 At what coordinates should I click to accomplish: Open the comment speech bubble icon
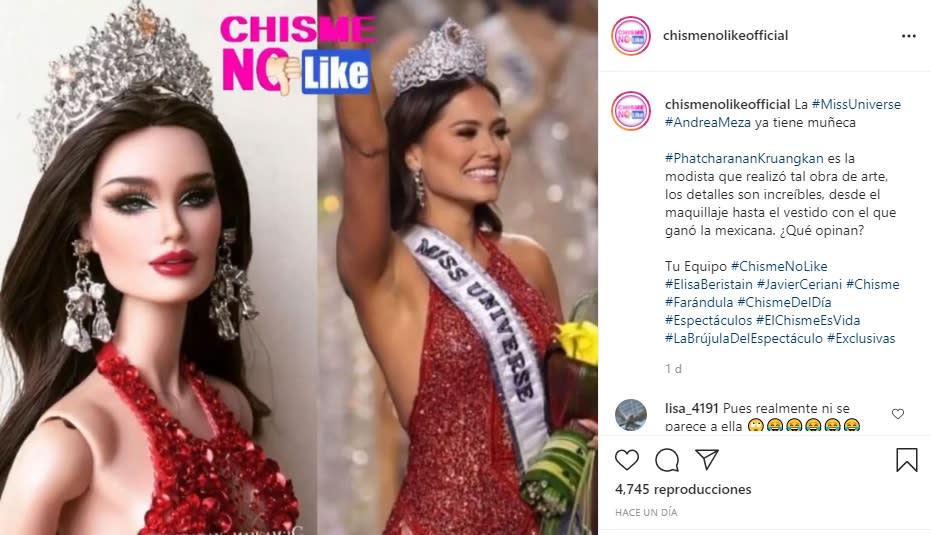coord(667,460)
